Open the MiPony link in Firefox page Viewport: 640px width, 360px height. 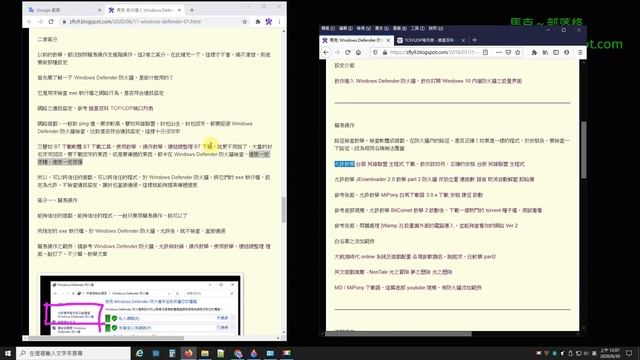[x=408, y=195]
